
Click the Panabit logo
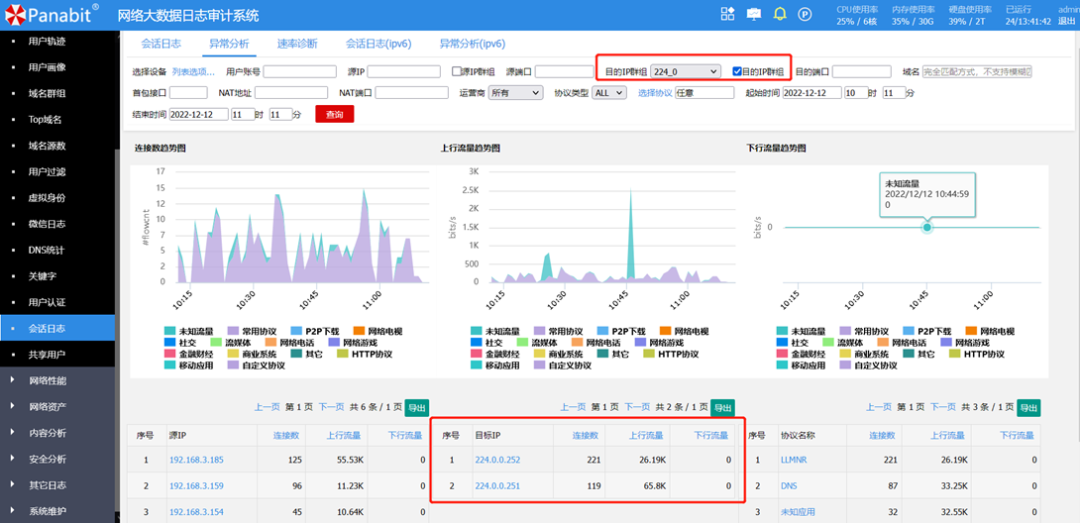click(52, 12)
